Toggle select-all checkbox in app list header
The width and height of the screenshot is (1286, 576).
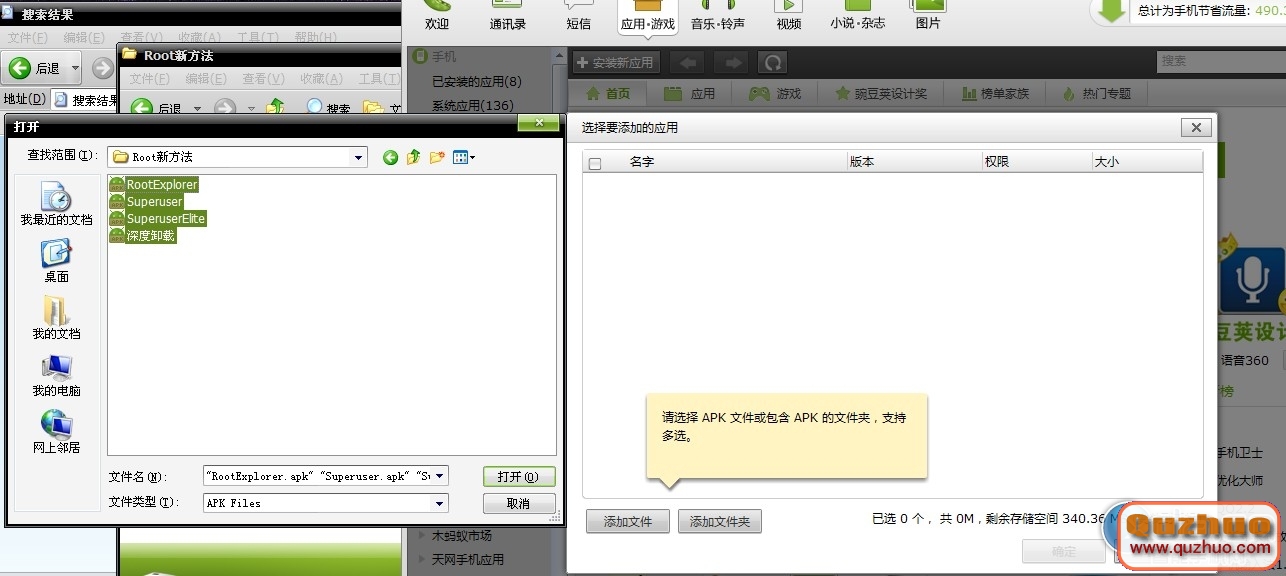tap(595, 163)
